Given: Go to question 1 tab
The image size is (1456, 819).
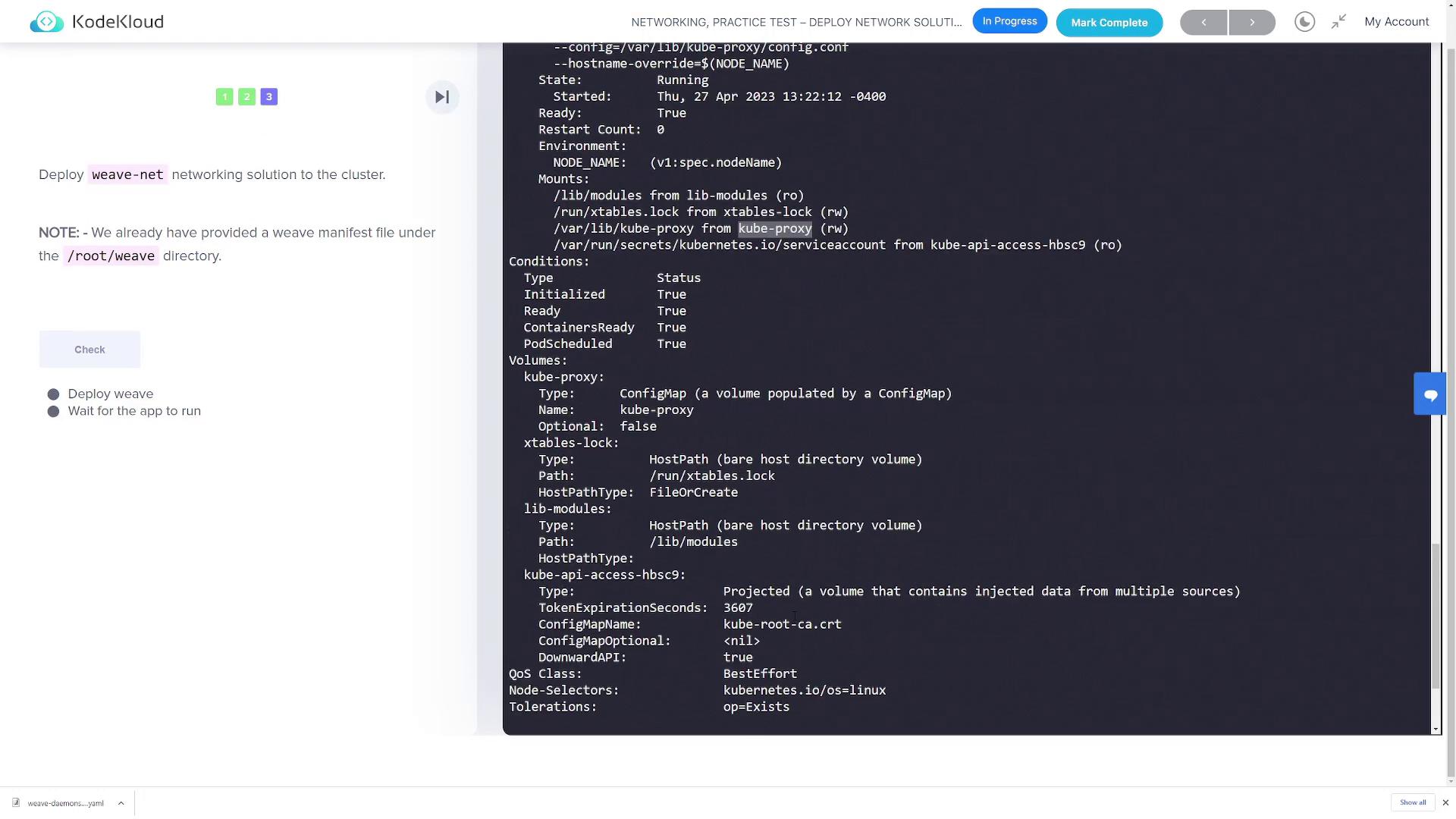Looking at the screenshot, I should 224,97.
